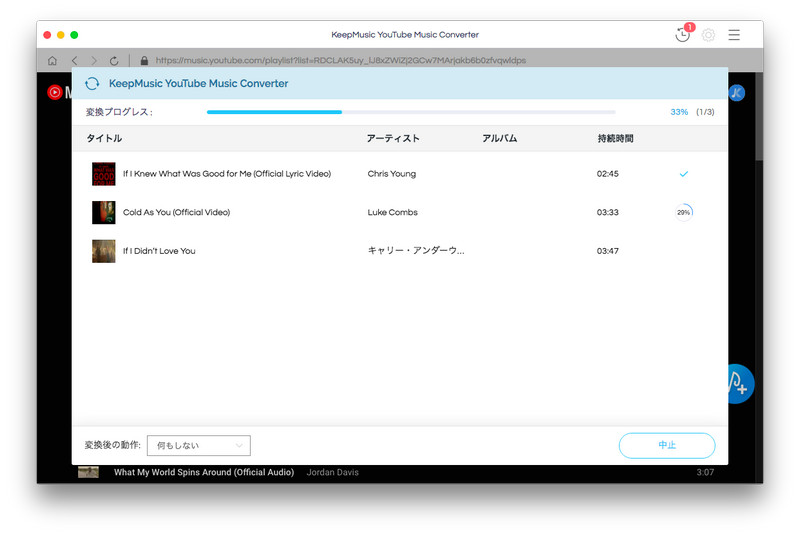The height and width of the screenshot is (536, 800).
Task: Click the converter sync icon in header
Action: (92, 84)
